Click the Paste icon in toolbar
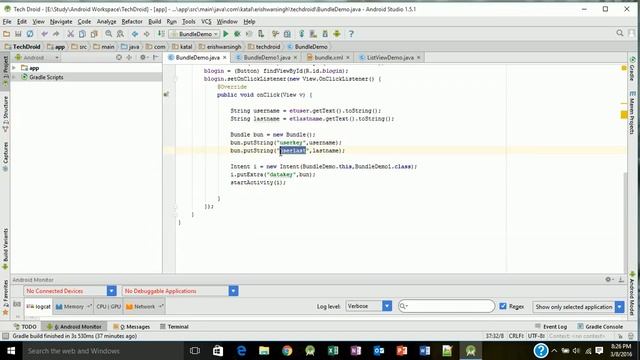The image size is (640, 360). click(x=94, y=34)
